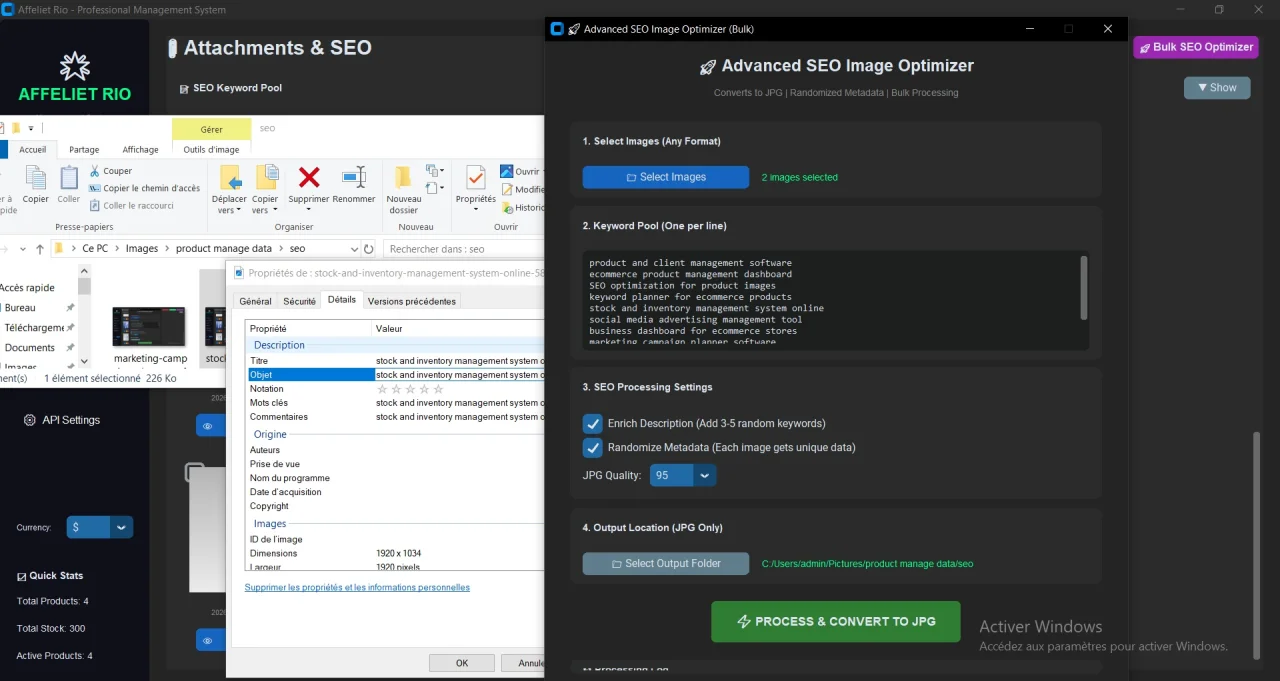Viewport: 1280px width, 681px height.
Task: Select the marketing-camp image thumbnail
Action: (150, 327)
